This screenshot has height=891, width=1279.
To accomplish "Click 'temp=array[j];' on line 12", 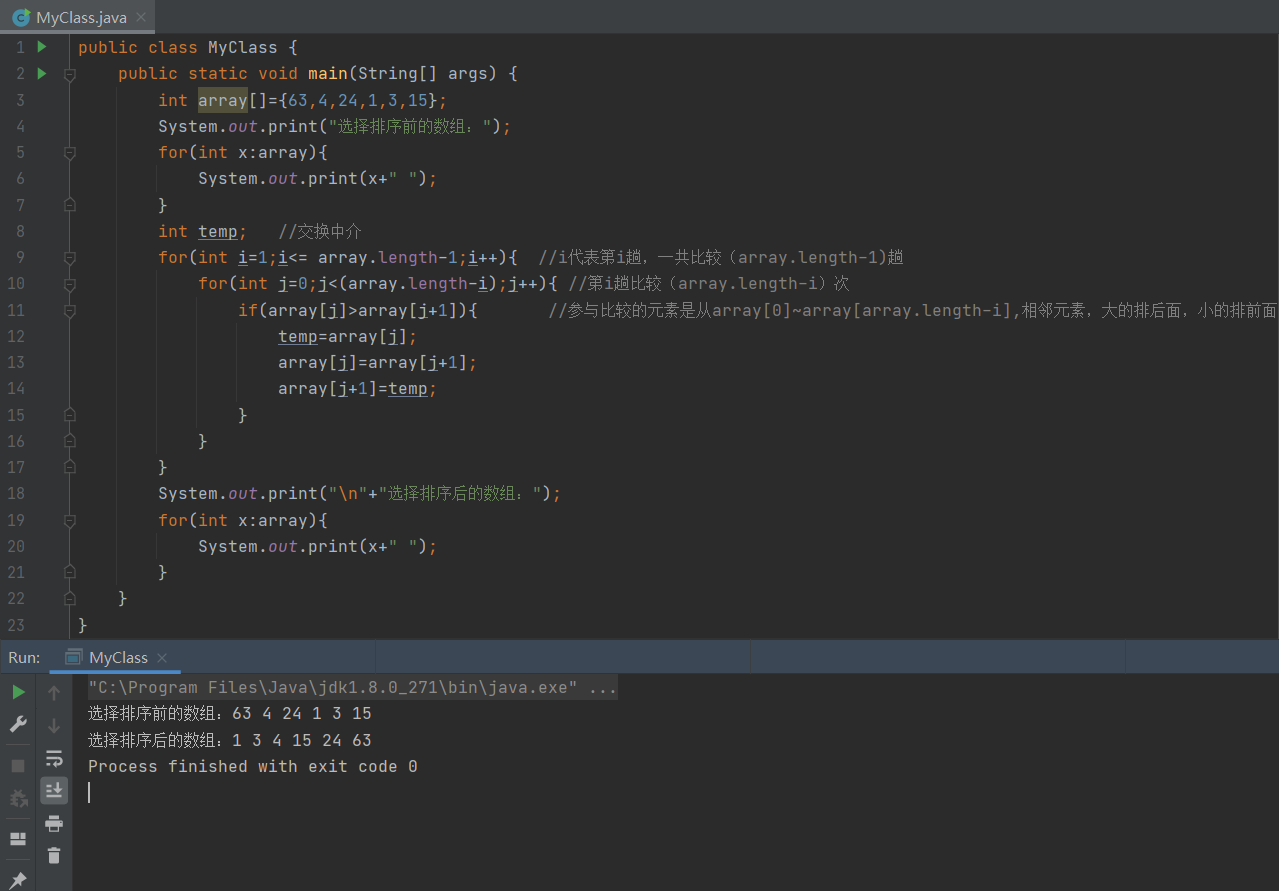I will coord(347,337).
